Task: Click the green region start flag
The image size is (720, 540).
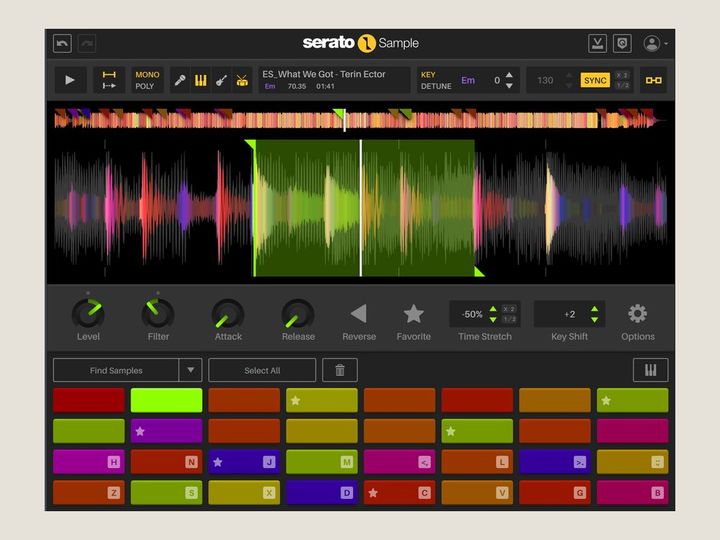Action: pos(251,145)
